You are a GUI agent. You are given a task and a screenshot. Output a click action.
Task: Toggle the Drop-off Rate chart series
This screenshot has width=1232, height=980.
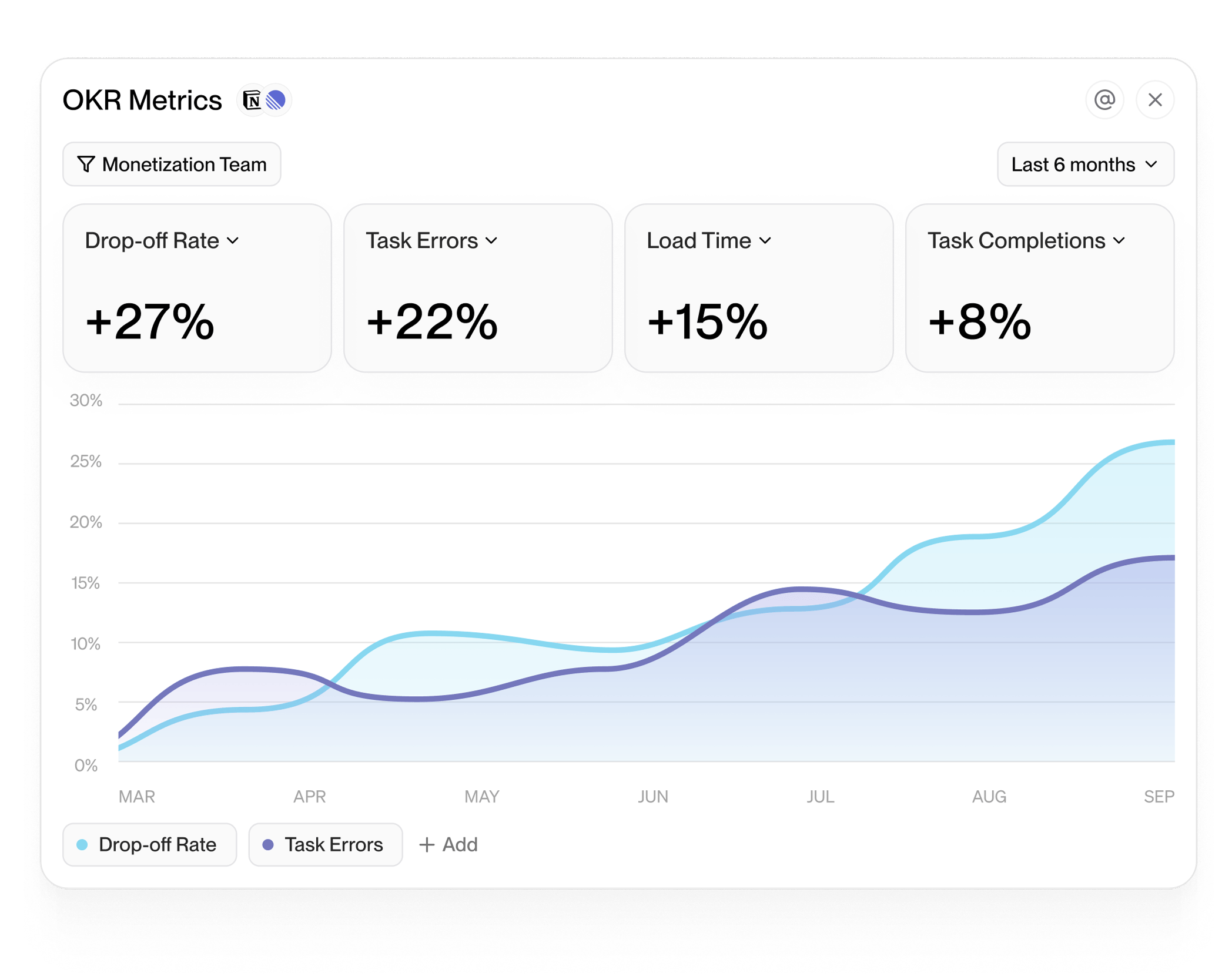pyautogui.click(x=150, y=845)
